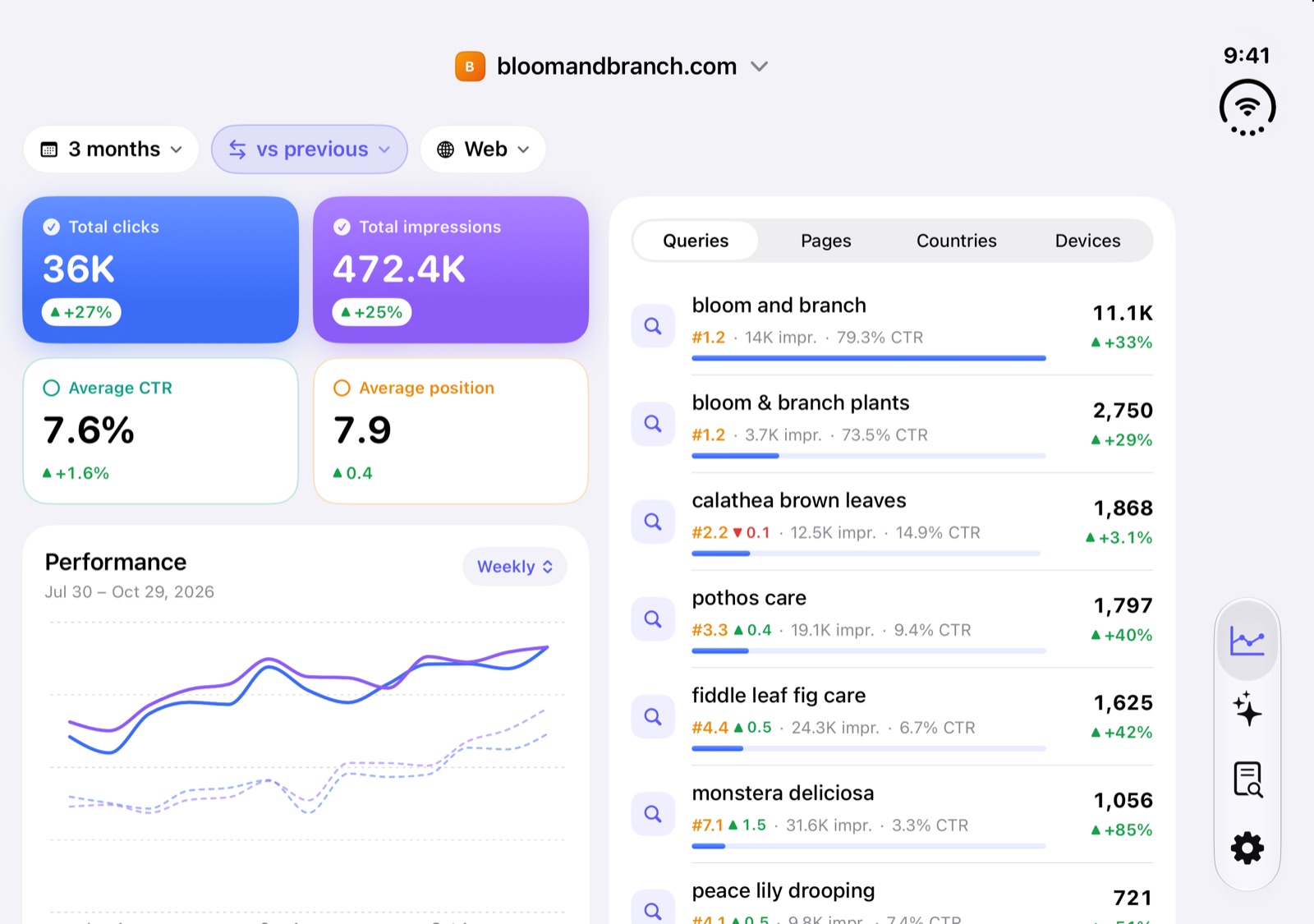Viewport: 1314px width, 924px height.
Task: Change the Weekly chart interval selector
Action: tap(515, 567)
